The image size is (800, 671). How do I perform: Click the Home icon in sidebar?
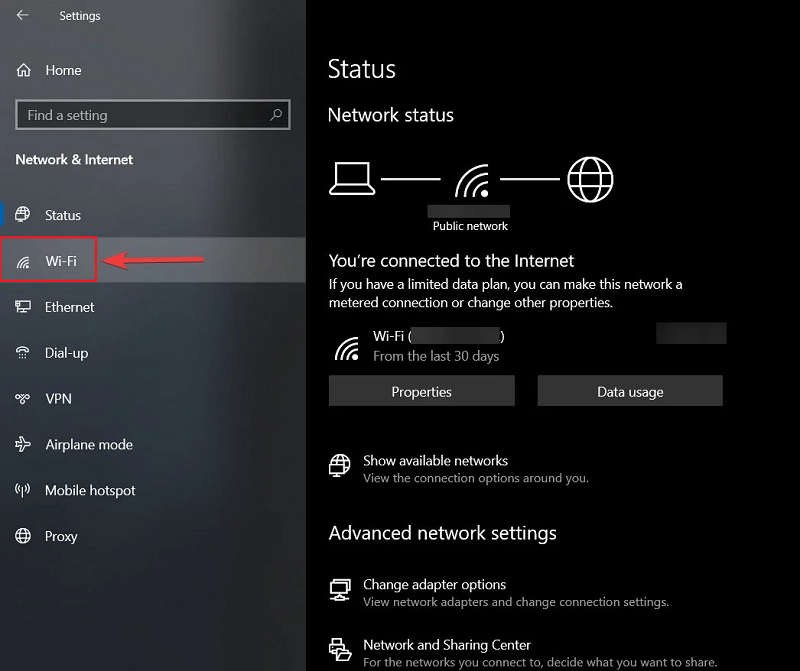click(x=23, y=70)
